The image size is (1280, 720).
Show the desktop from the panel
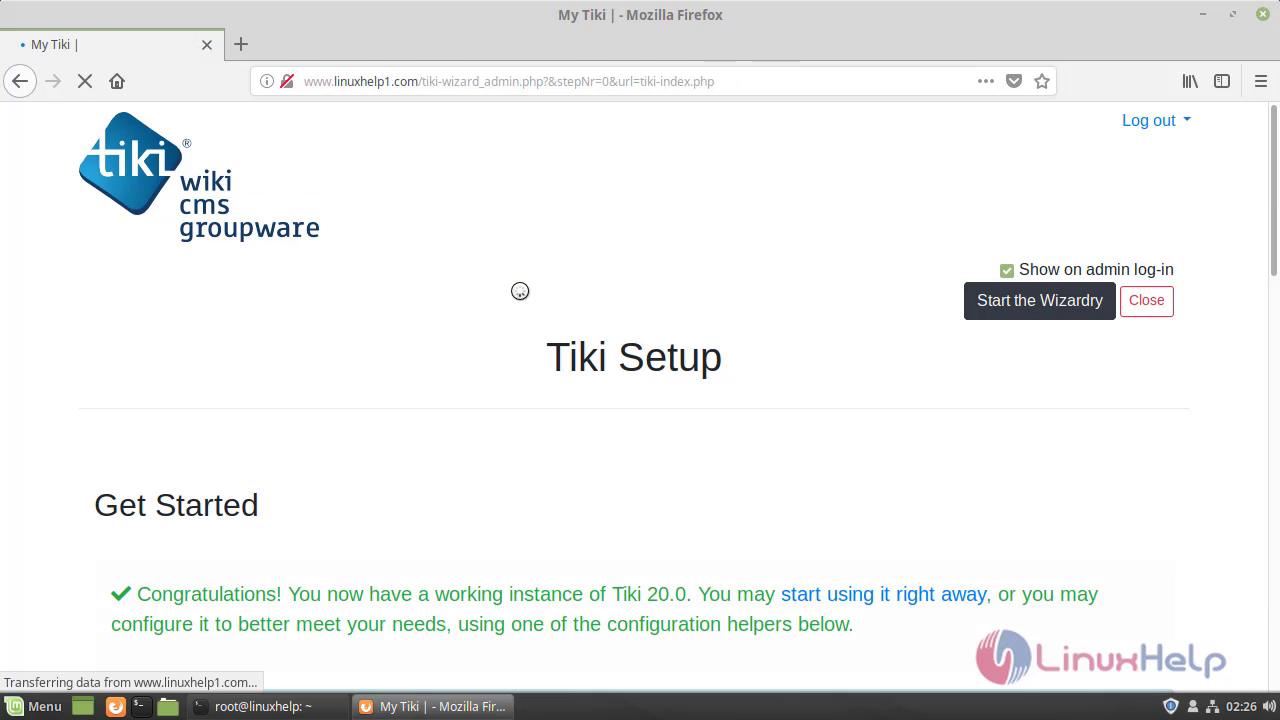click(83, 706)
